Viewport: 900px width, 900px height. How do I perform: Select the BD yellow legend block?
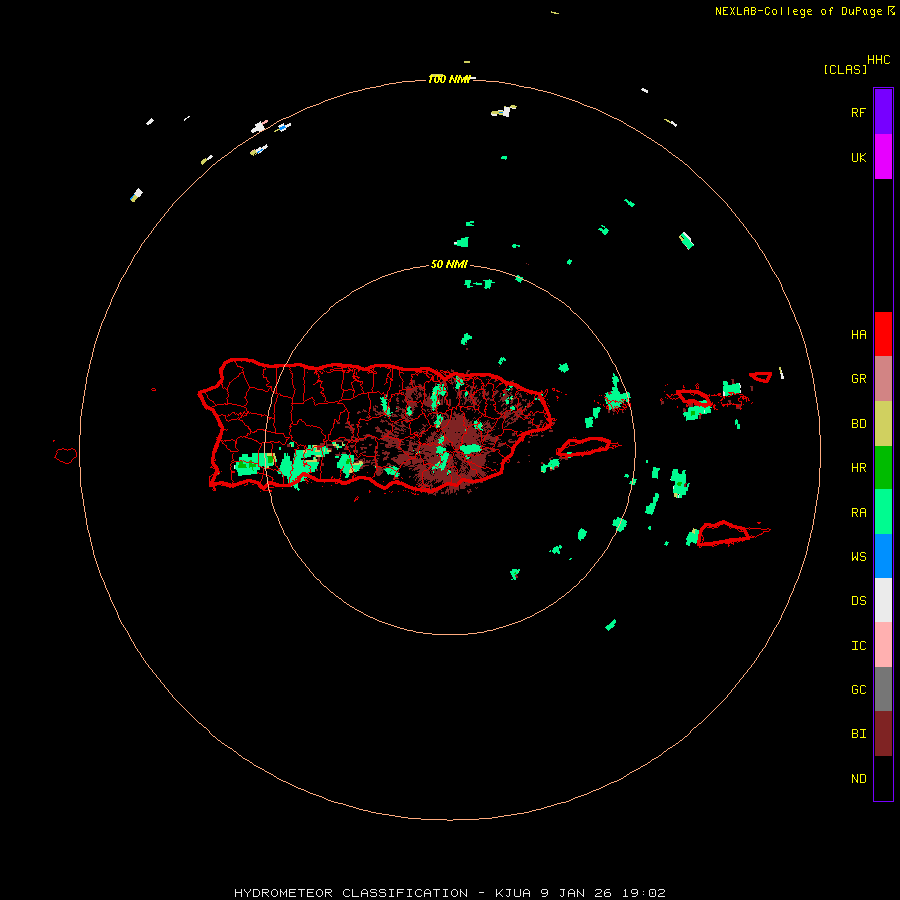(883, 424)
